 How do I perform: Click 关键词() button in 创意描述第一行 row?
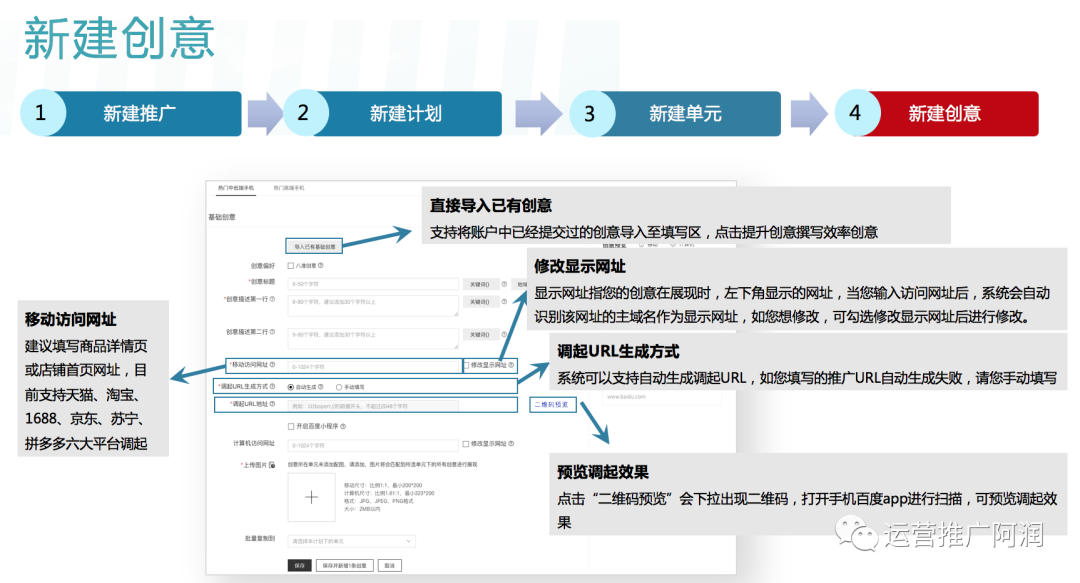click(479, 302)
